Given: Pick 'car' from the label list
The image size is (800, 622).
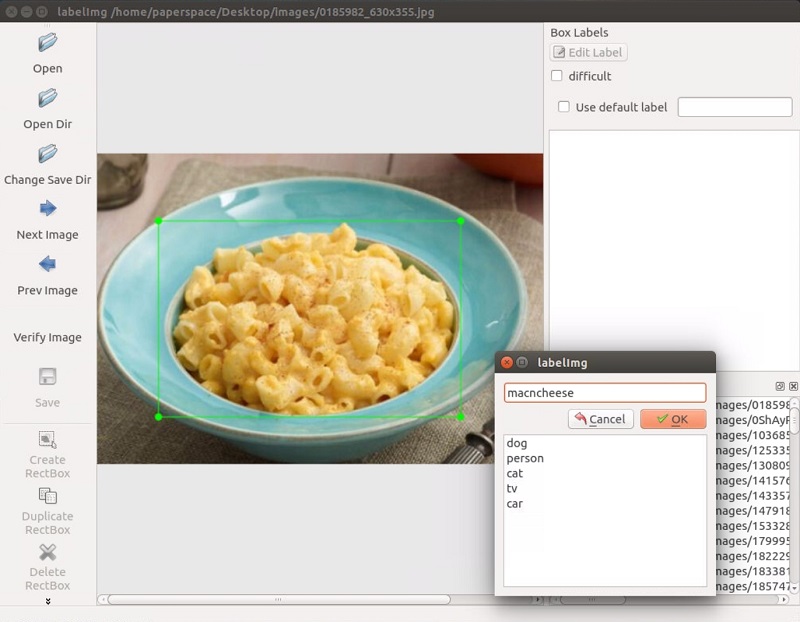Looking at the screenshot, I should pyautogui.click(x=515, y=503).
